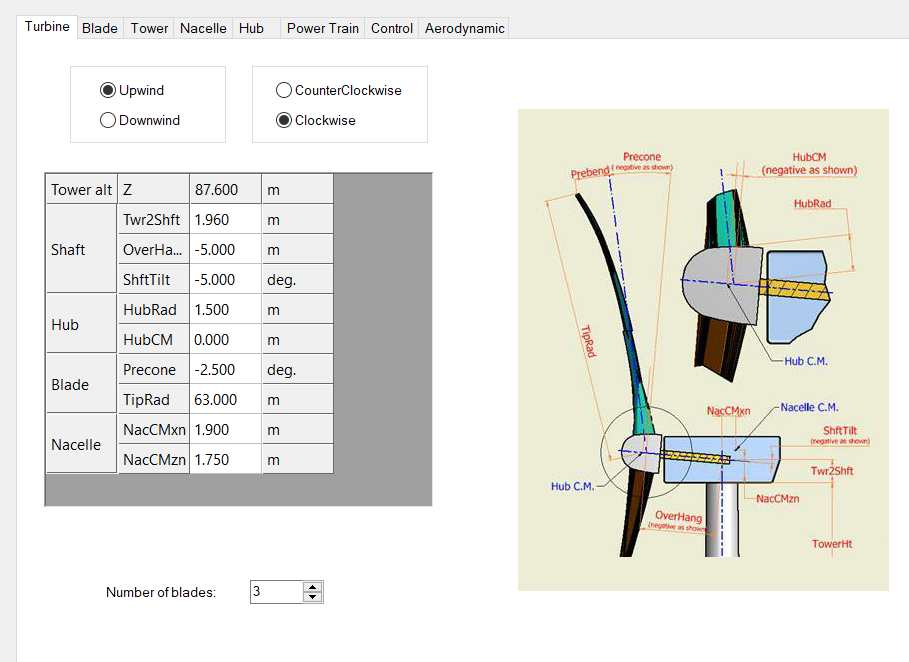Edit the Tower alt Z value 87.600
The image size is (909, 662).
224,189
